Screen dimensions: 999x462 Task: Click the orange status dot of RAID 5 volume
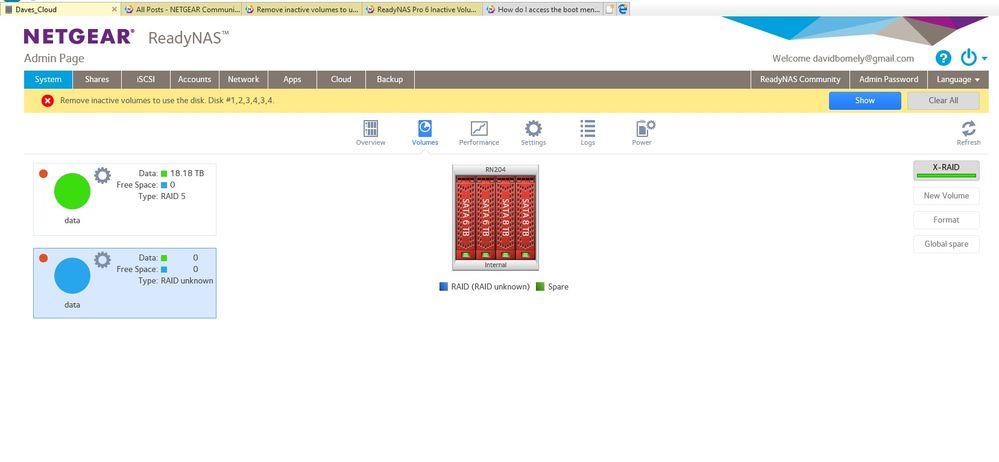point(43,173)
